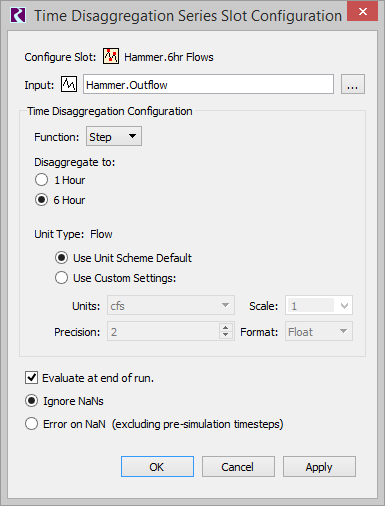
Task: Click the Apply button
Action: (x=319, y=467)
